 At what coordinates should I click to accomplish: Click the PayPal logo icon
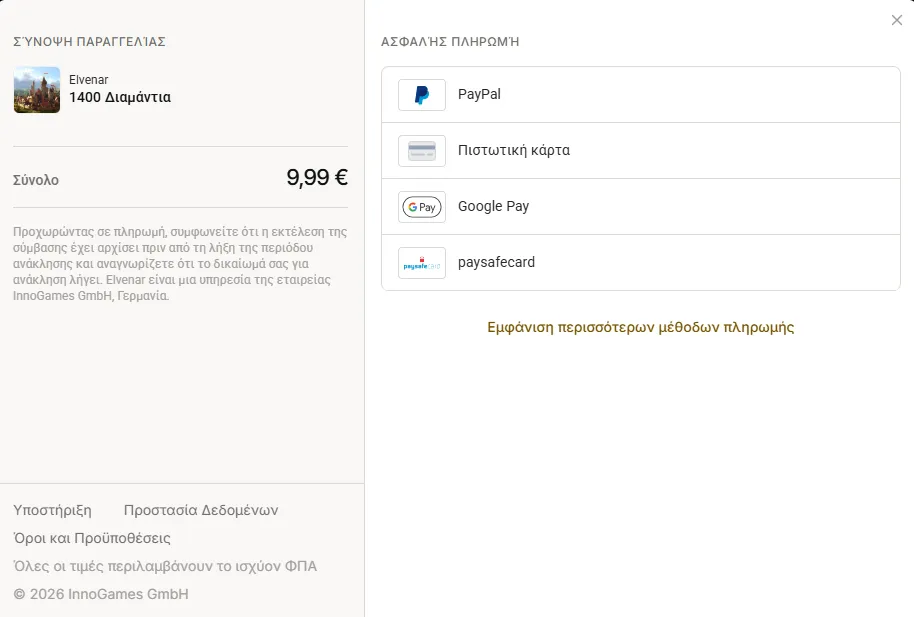pos(422,94)
